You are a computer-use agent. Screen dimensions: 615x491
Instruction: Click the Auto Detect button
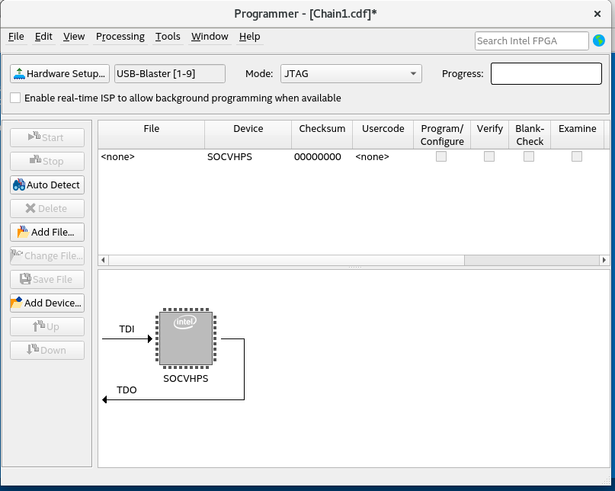click(47, 185)
